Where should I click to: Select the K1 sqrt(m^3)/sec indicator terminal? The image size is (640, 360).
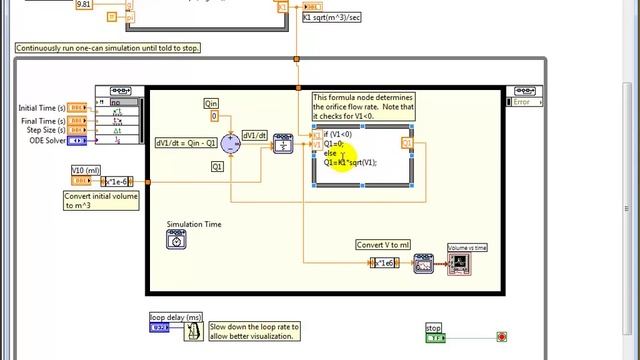click(313, 7)
